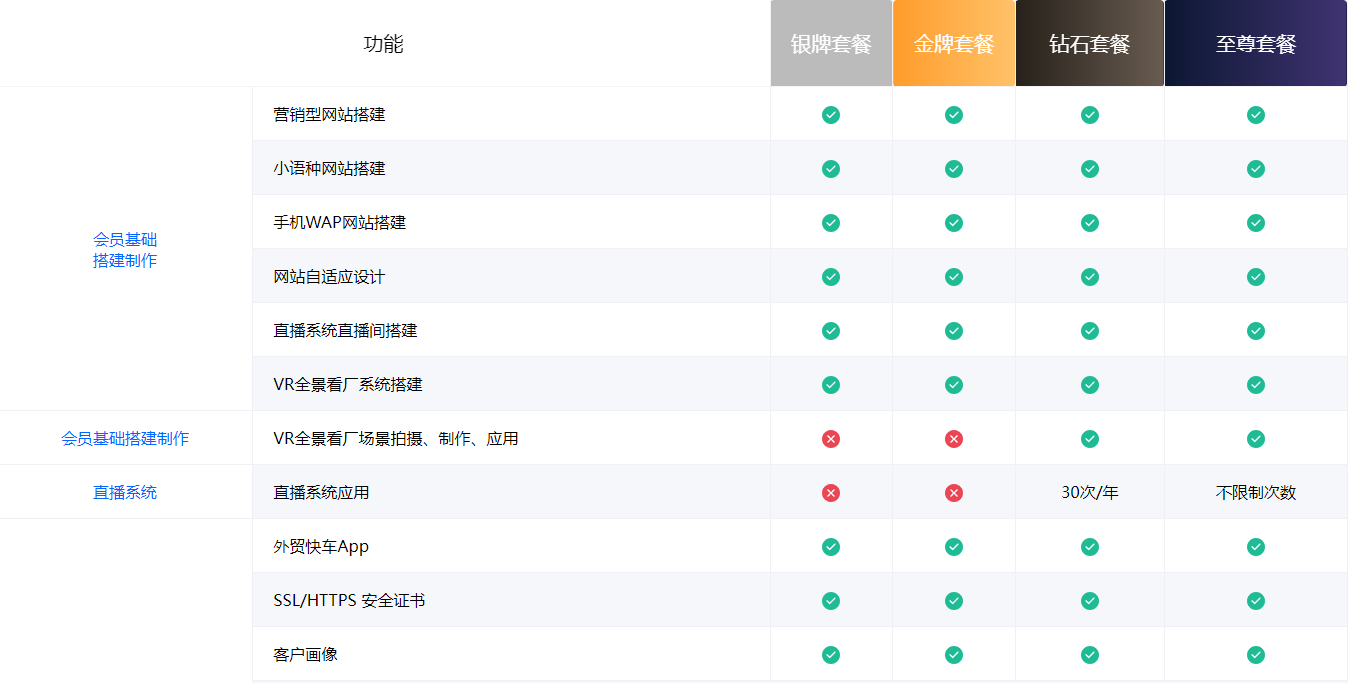Click the 银牌套餐 red cross for 直播系统应用
Viewport: 1350px width, 683px height.
click(831, 493)
